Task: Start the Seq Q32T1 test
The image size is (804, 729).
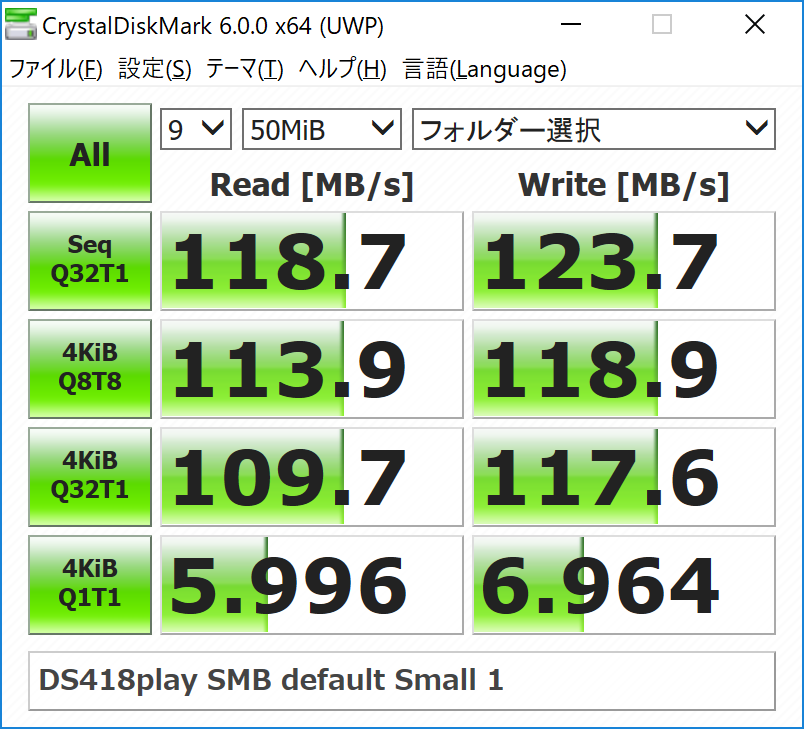Action: 90,261
